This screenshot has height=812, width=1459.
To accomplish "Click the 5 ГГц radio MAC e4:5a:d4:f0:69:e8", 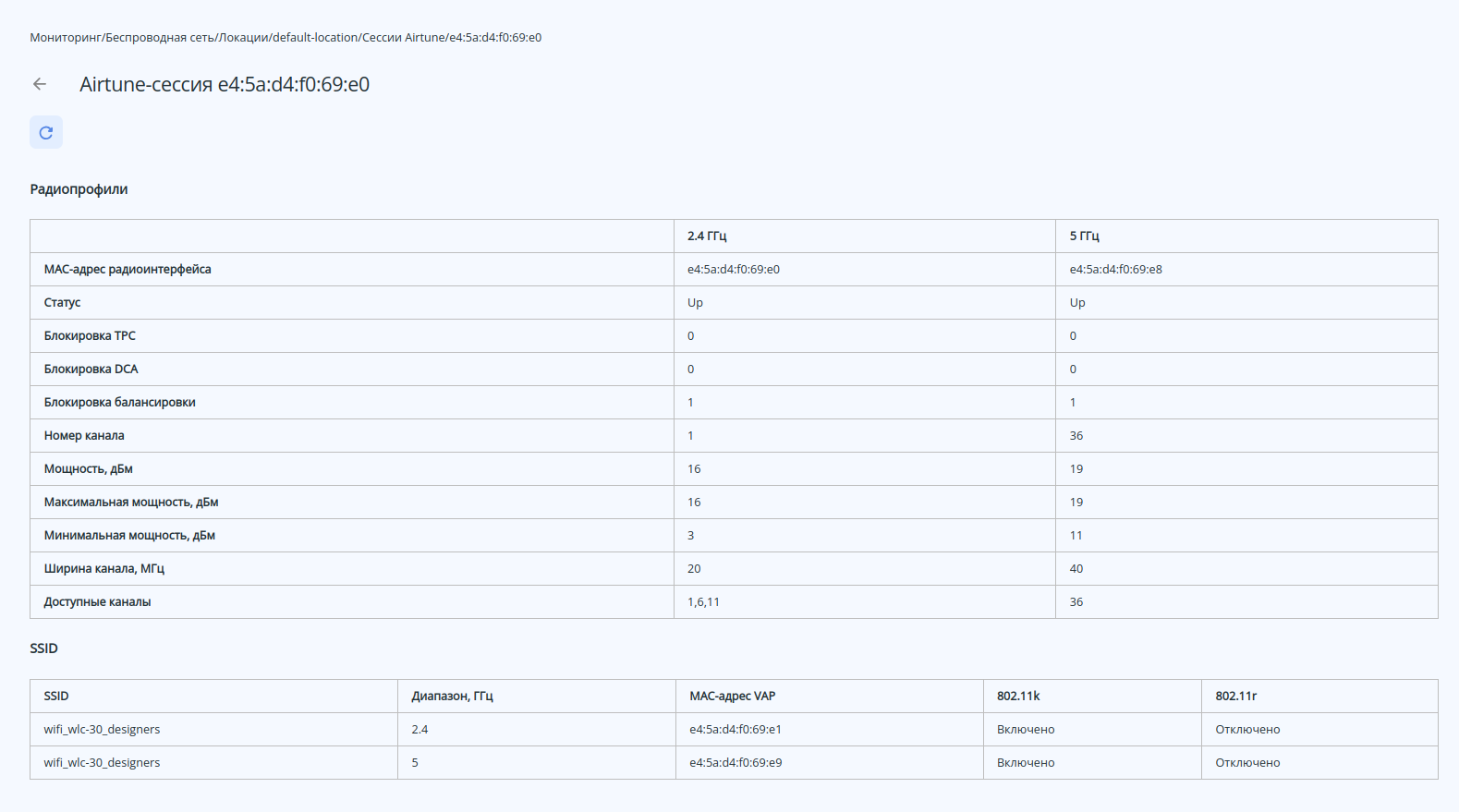I will tap(1115, 270).
